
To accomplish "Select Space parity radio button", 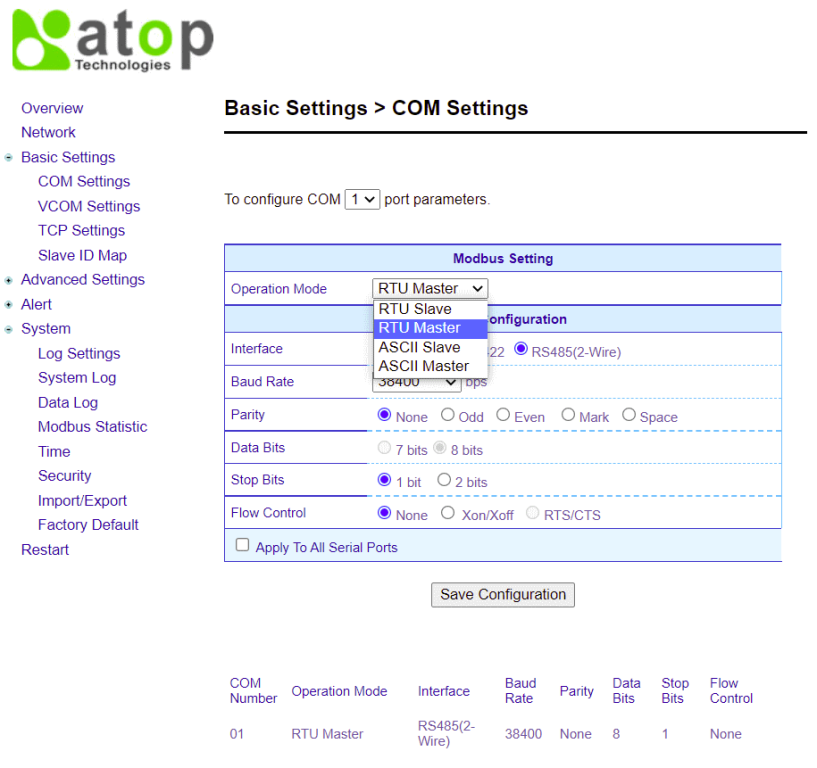I will 629,415.
